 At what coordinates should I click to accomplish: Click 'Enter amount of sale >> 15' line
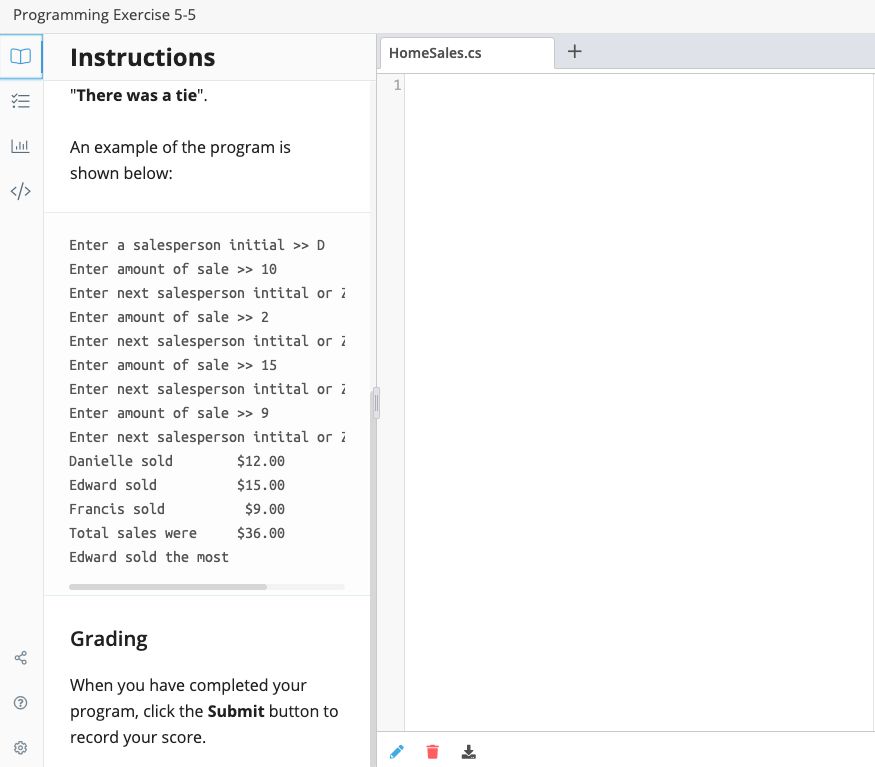173,365
